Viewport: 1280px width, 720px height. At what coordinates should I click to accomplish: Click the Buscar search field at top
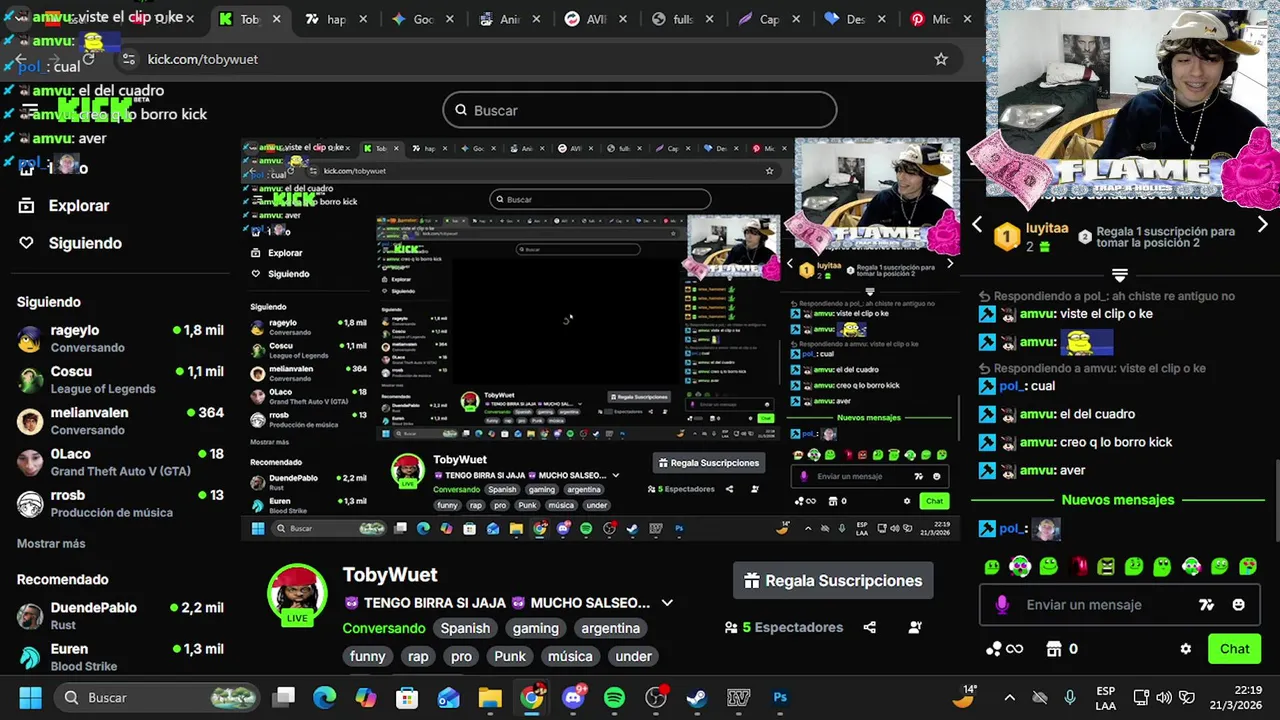[640, 110]
